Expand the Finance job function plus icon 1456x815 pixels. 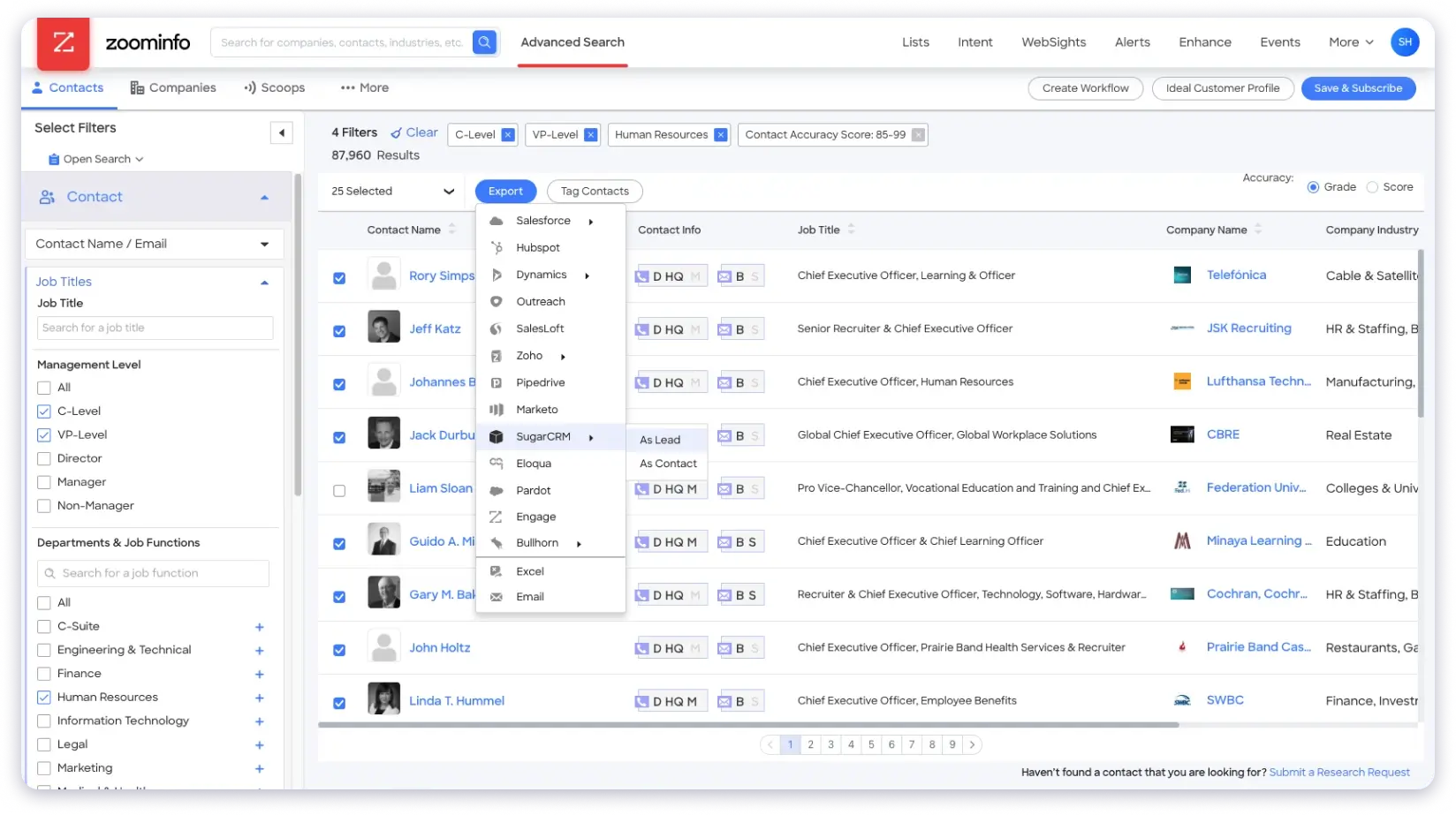[x=260, y=675]
